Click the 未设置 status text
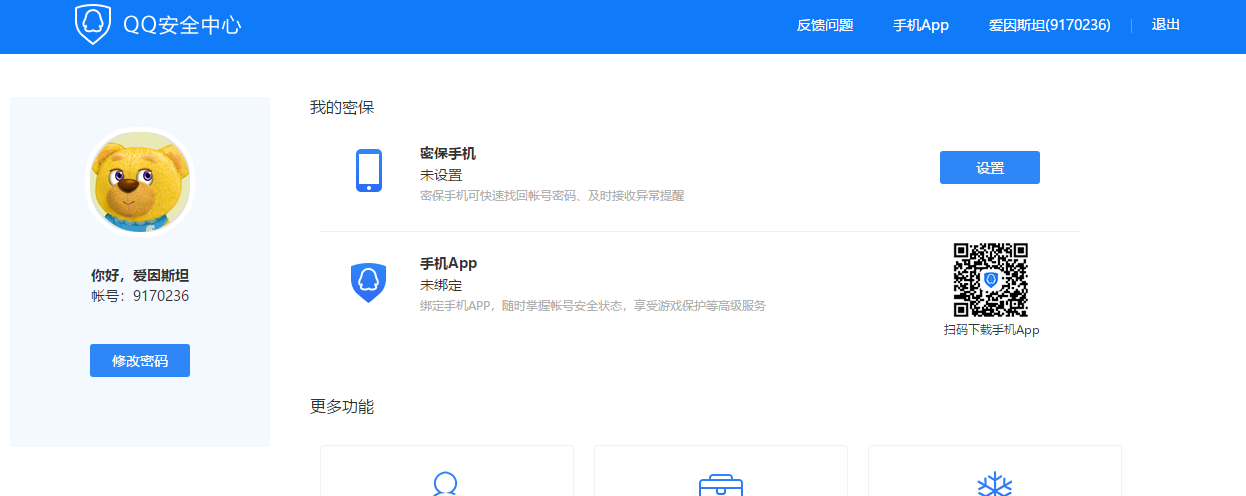1246x496 pixels. point(441,175)
